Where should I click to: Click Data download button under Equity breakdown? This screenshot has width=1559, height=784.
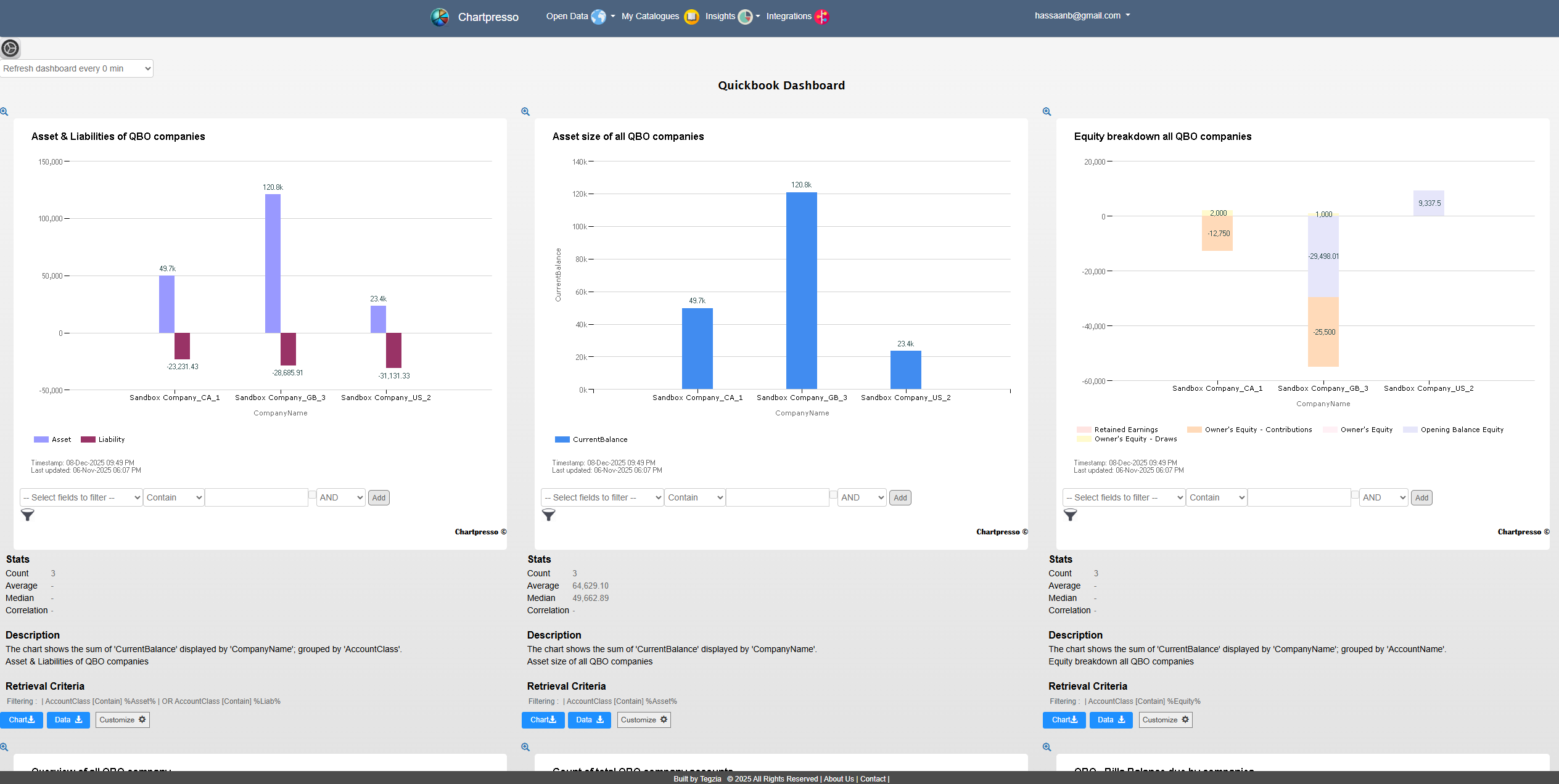point(1111,720)
